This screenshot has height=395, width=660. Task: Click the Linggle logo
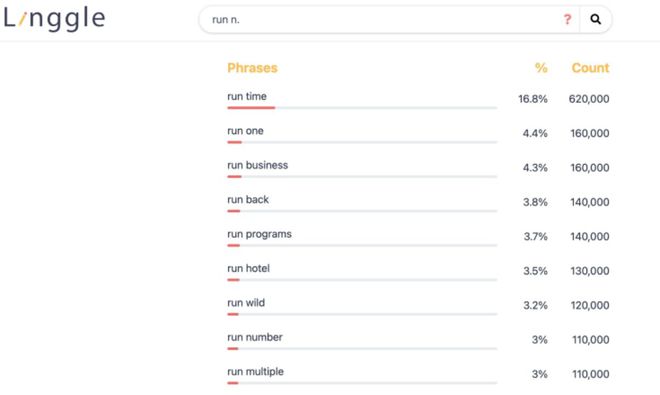pos(54,18)
